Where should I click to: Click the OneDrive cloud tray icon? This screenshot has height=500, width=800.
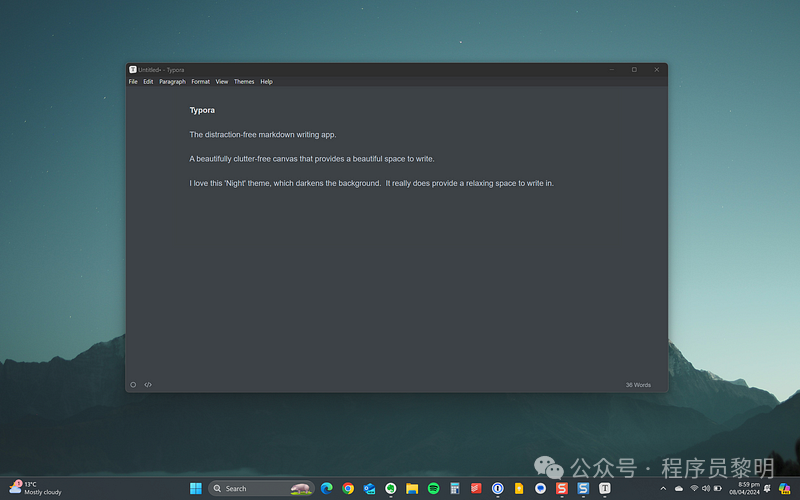(x=679, y=488)
